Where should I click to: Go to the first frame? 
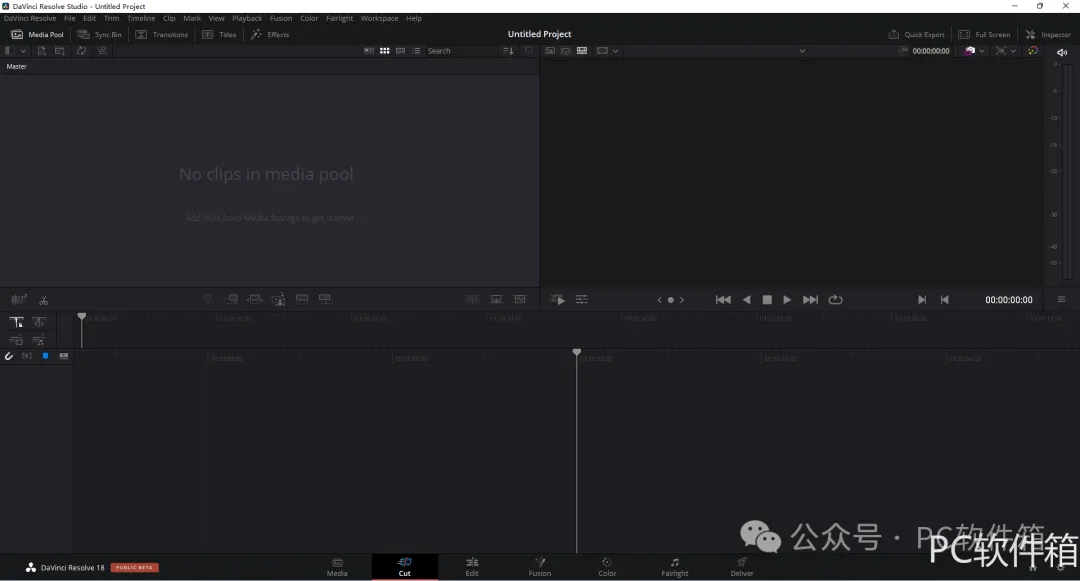[723, 299]
